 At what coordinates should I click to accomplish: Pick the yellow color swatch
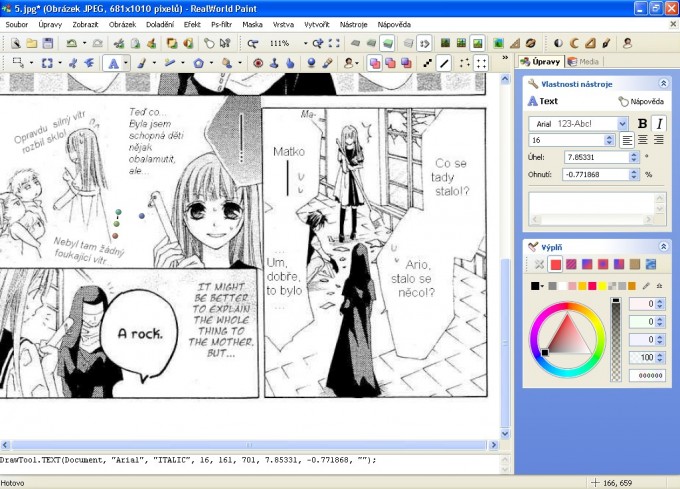602,286
